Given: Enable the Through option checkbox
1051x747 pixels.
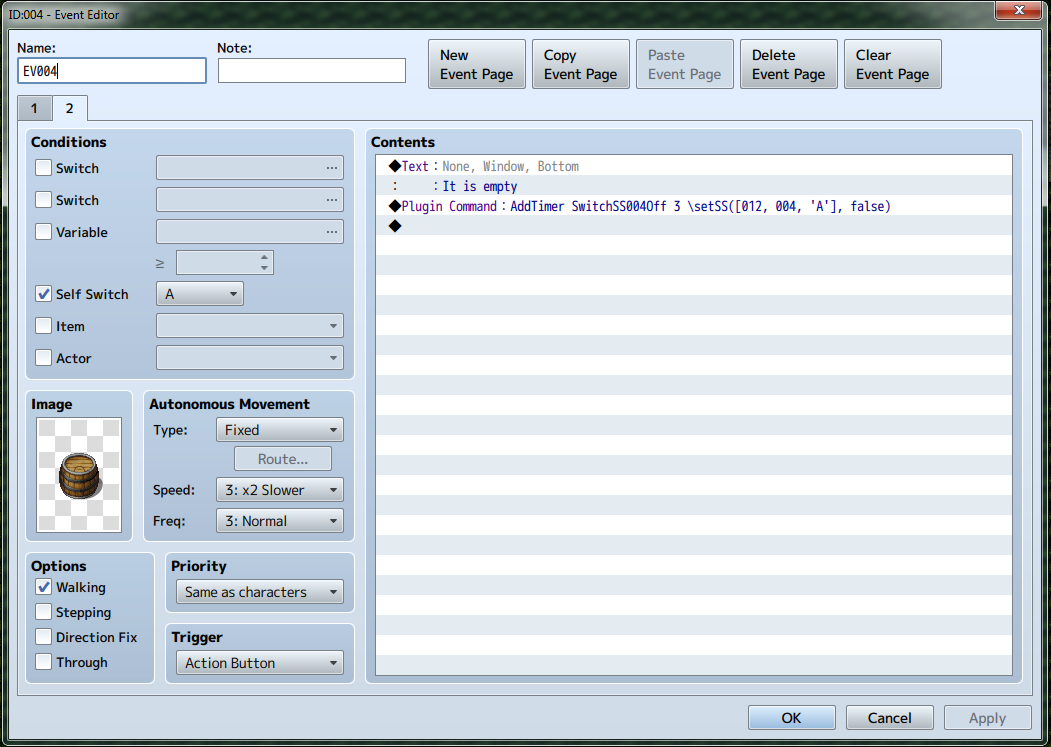Looking at the screenshot, I should tap(44, 662).
